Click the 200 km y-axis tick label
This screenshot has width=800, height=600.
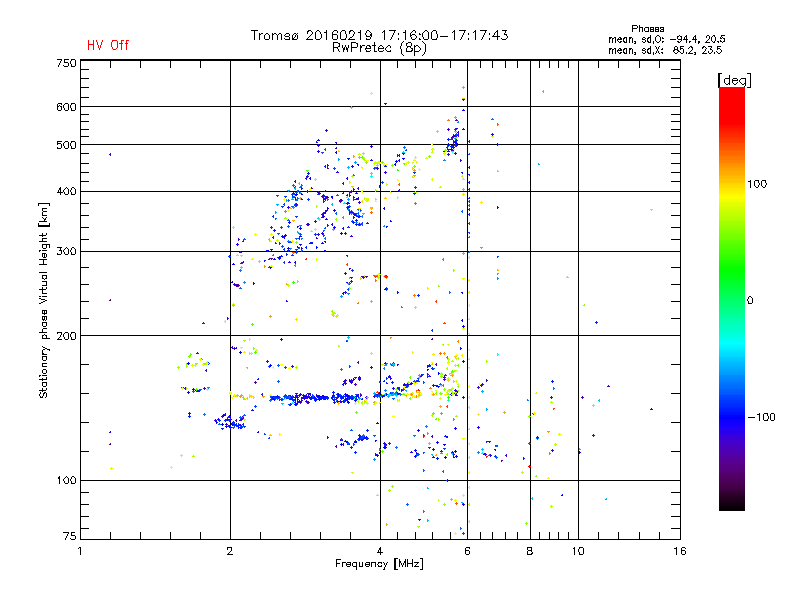click(66, 336)
